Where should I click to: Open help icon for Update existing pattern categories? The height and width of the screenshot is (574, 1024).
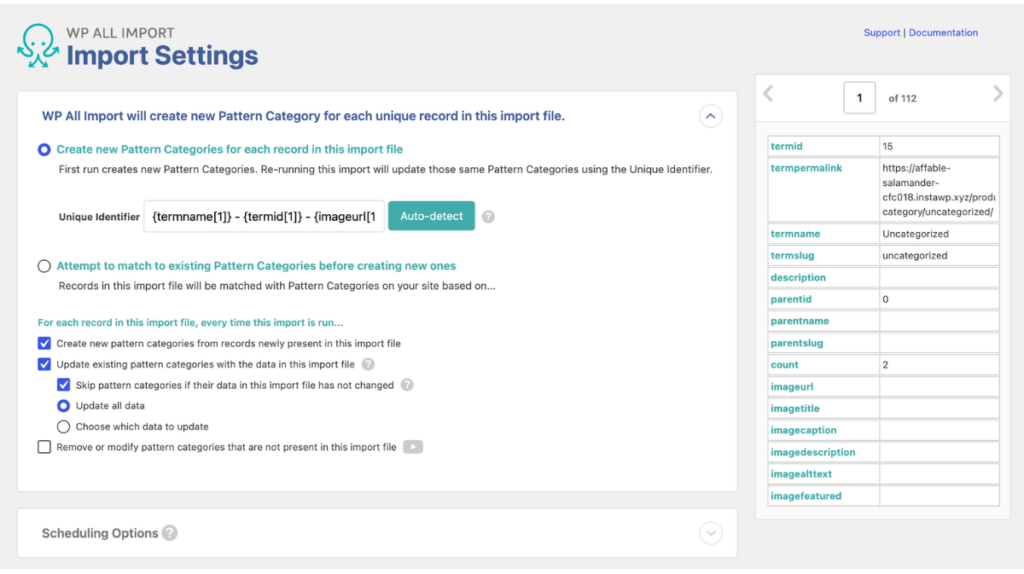click(368, 364)
